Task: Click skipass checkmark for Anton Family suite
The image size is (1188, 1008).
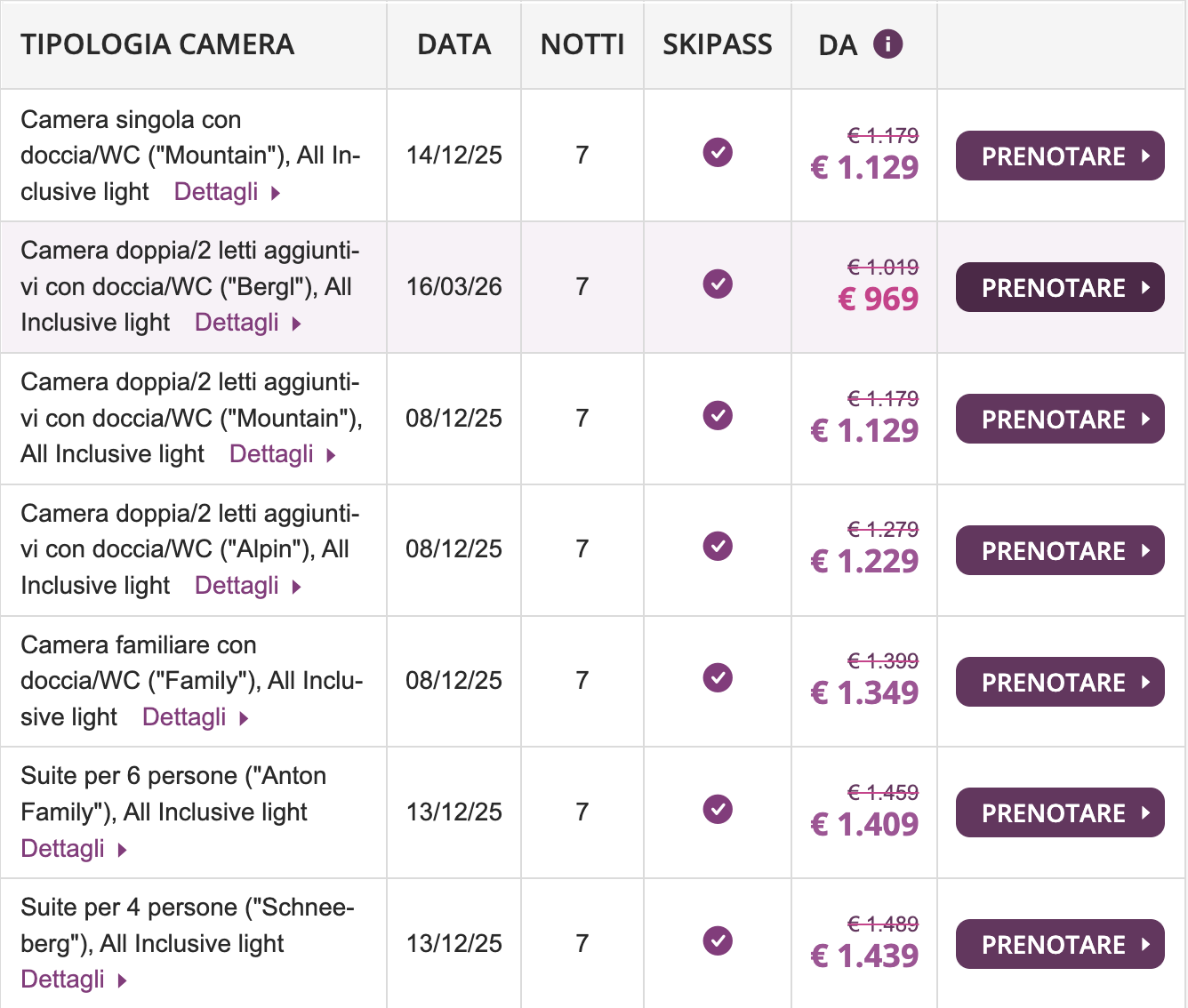Action: (x=718, y=810)
